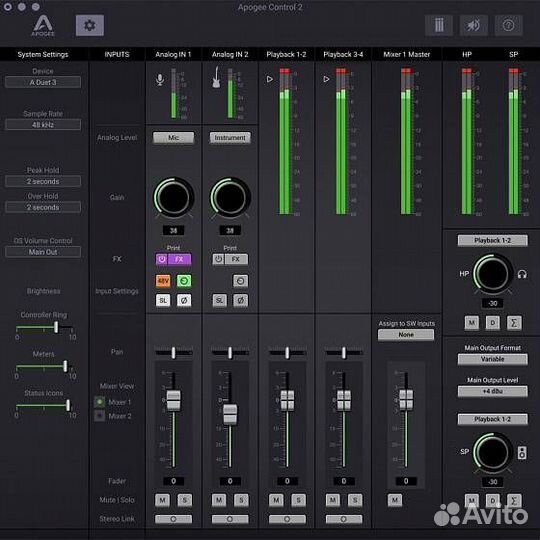Open the Sample Rate dropdown 48 kHz
The width and height of the screenshot is (540, 540).
click(43, 125)
